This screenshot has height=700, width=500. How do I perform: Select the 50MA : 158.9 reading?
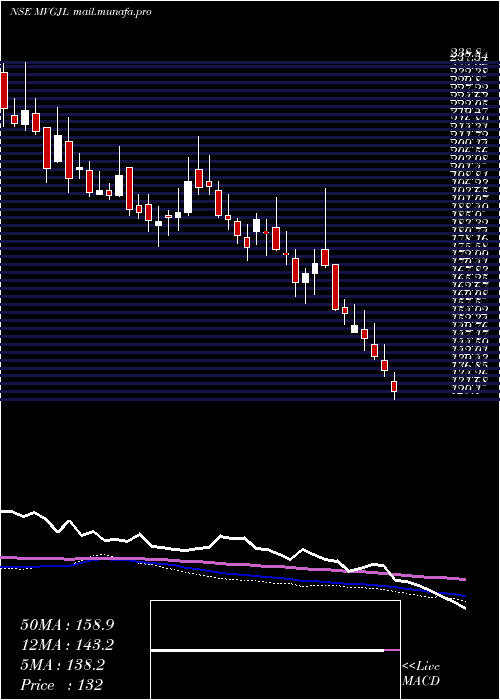point(67,625)
